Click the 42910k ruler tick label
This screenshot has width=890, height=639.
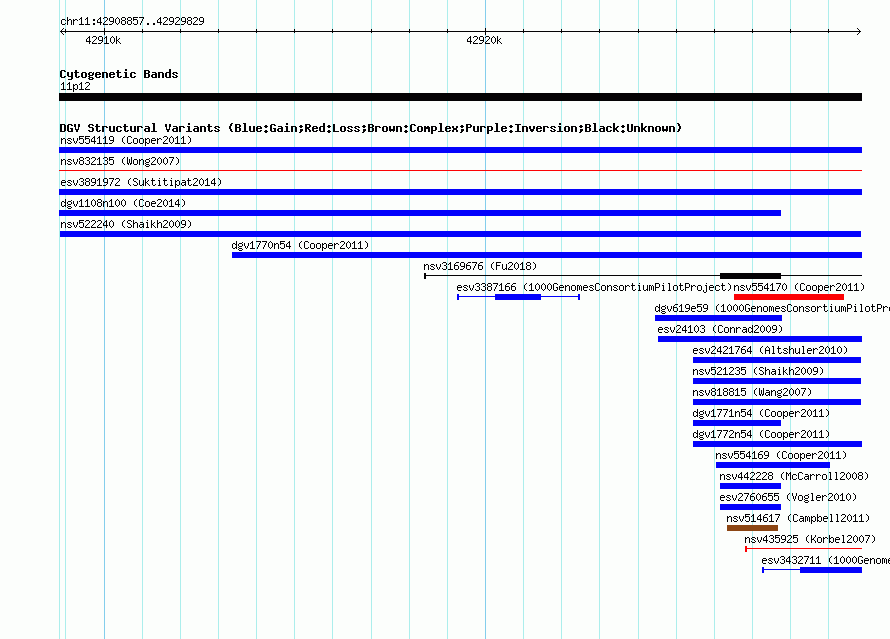(103, 40)
